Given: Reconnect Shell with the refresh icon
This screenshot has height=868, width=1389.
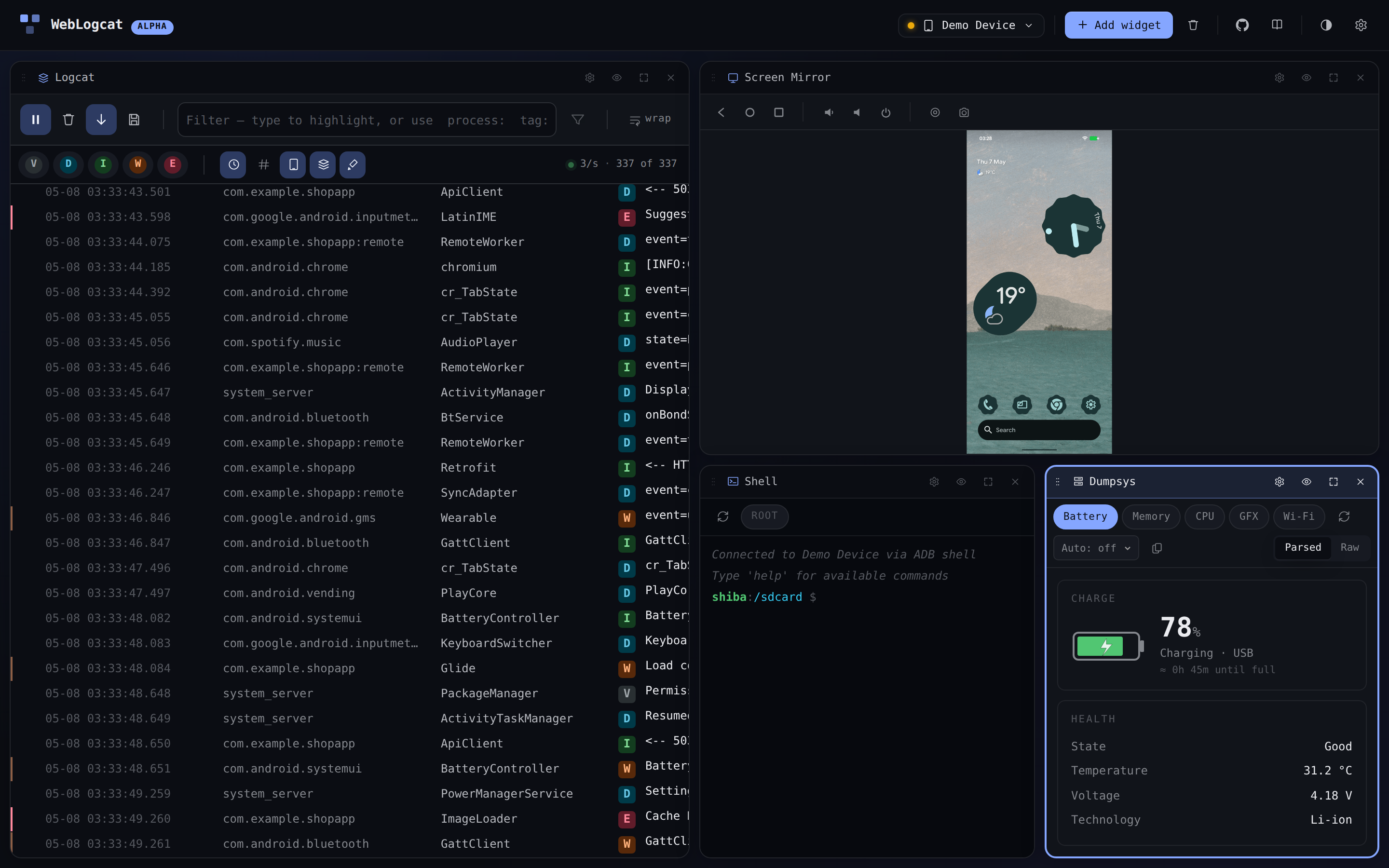Looking at the screenshot, I should [x=722, y=516].
